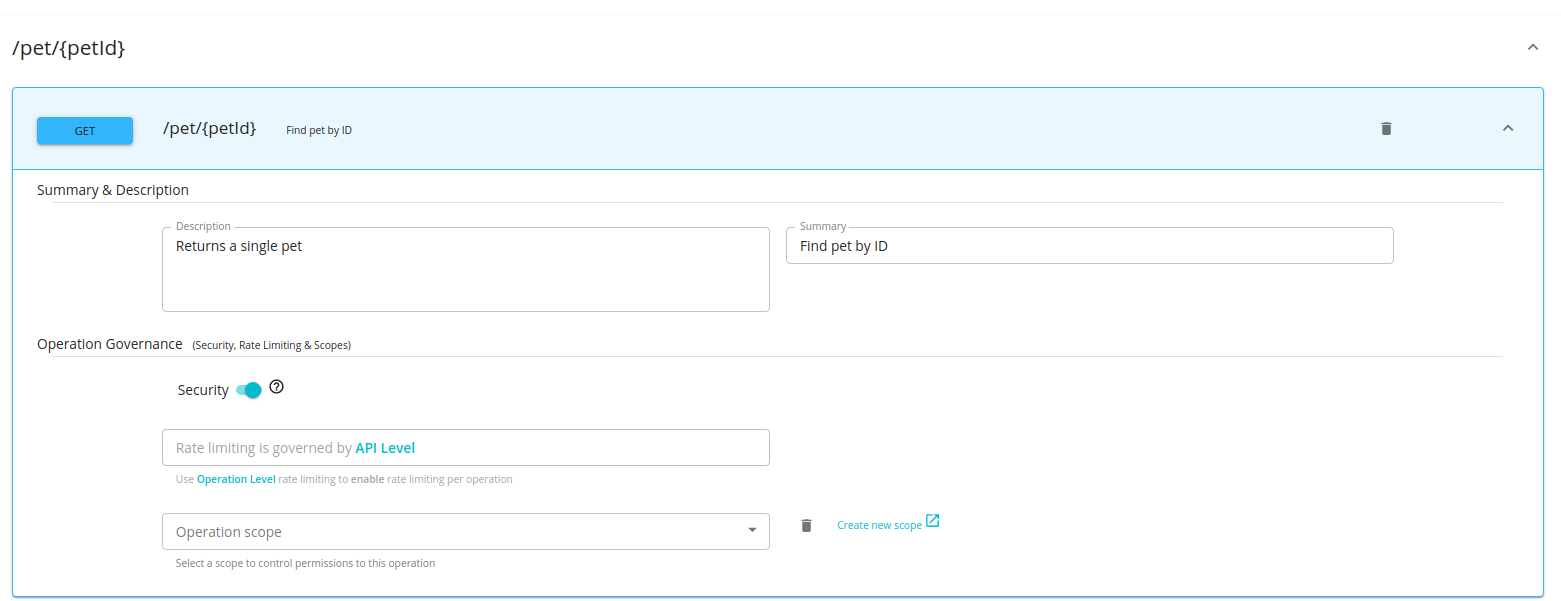
Task: Toggle the Security switch off
Action: click(x=249, y=390)
